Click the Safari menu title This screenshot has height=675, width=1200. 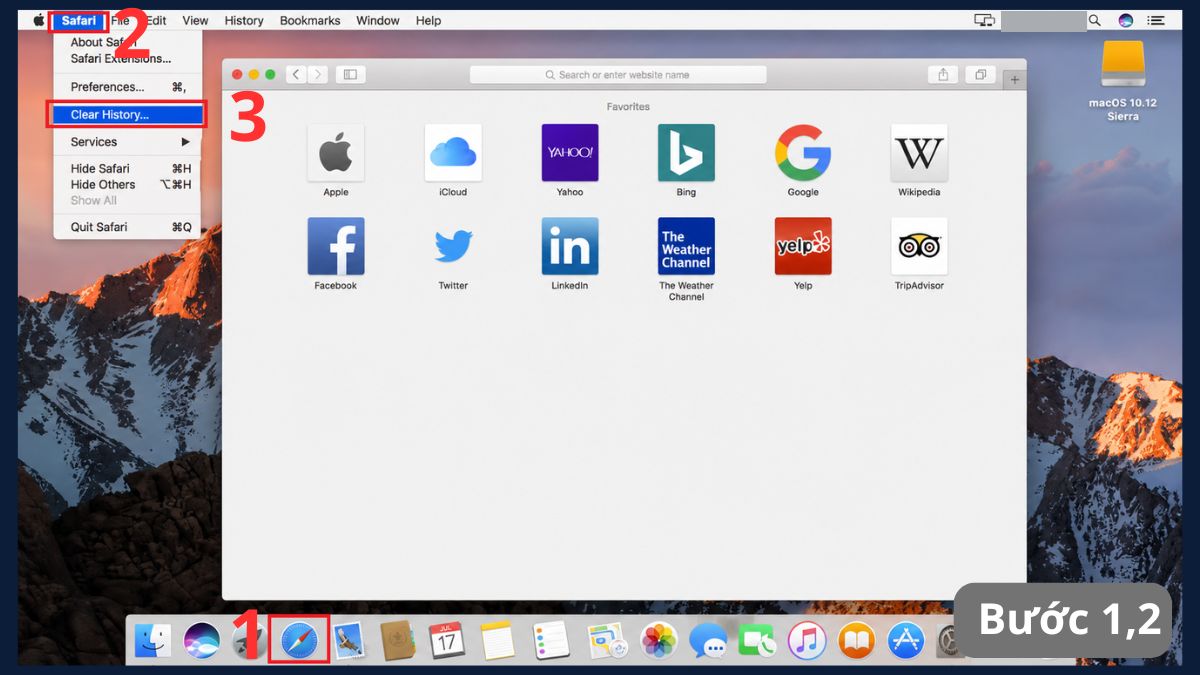tap(79, 20)
